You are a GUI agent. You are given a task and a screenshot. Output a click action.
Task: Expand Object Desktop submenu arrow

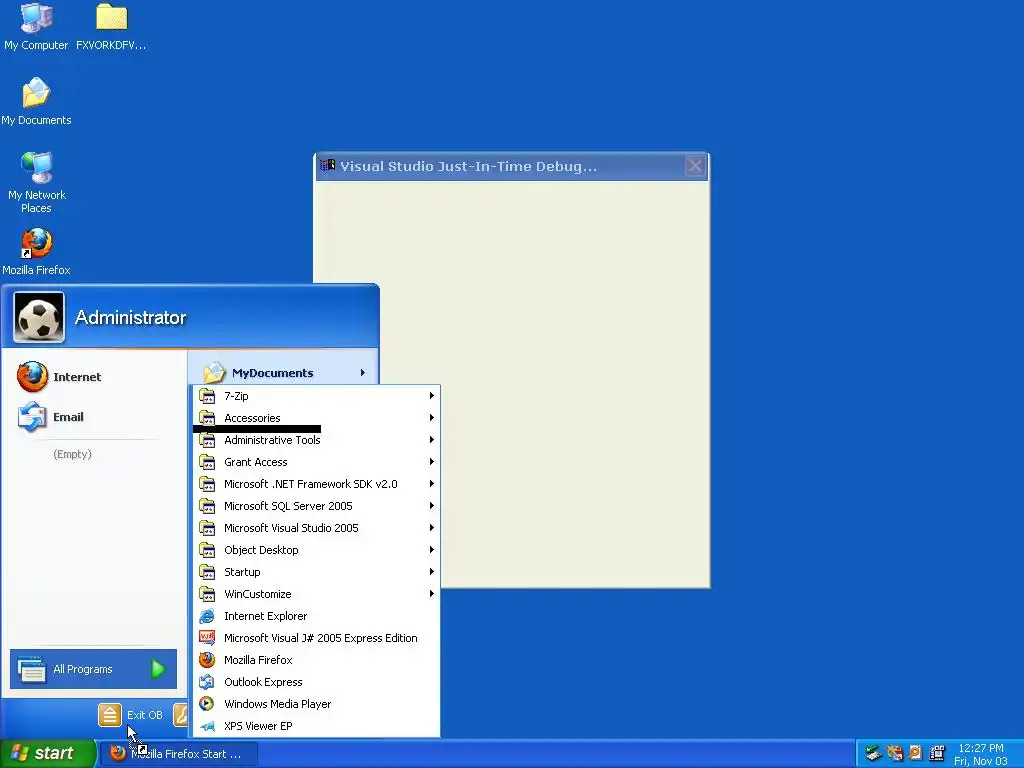432,550
